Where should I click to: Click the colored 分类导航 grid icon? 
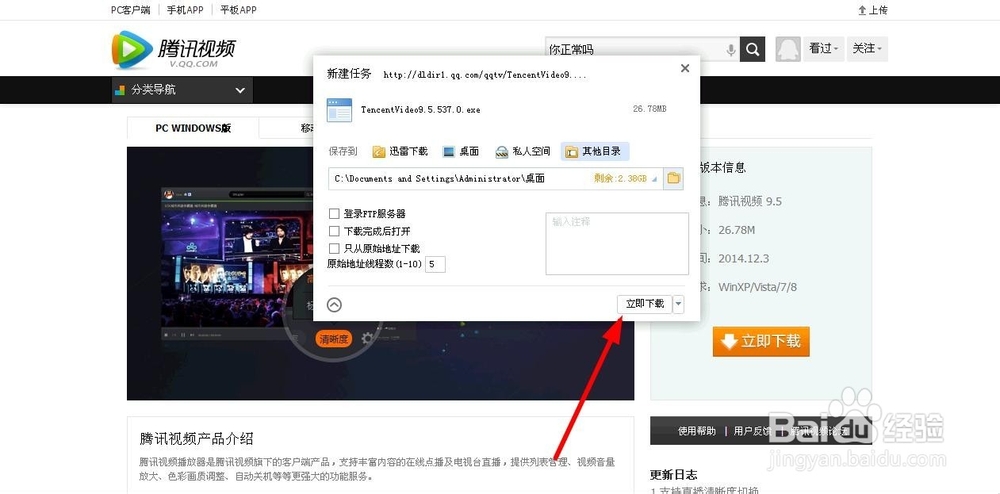(119, 91)
